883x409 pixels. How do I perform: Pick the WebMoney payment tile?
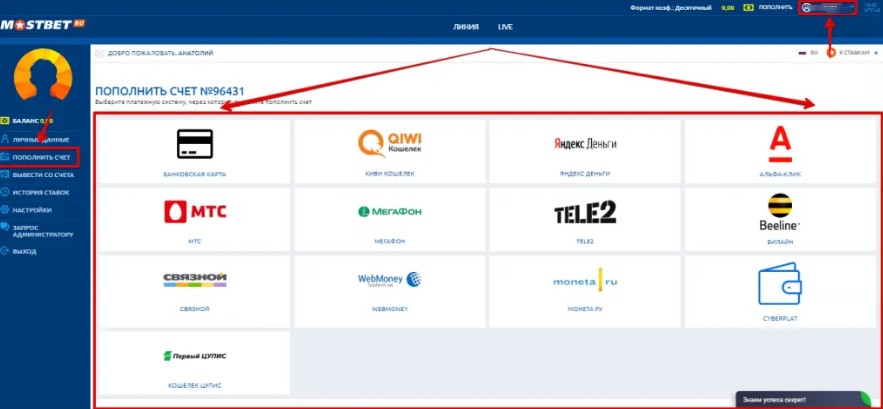tap(389, 280)
